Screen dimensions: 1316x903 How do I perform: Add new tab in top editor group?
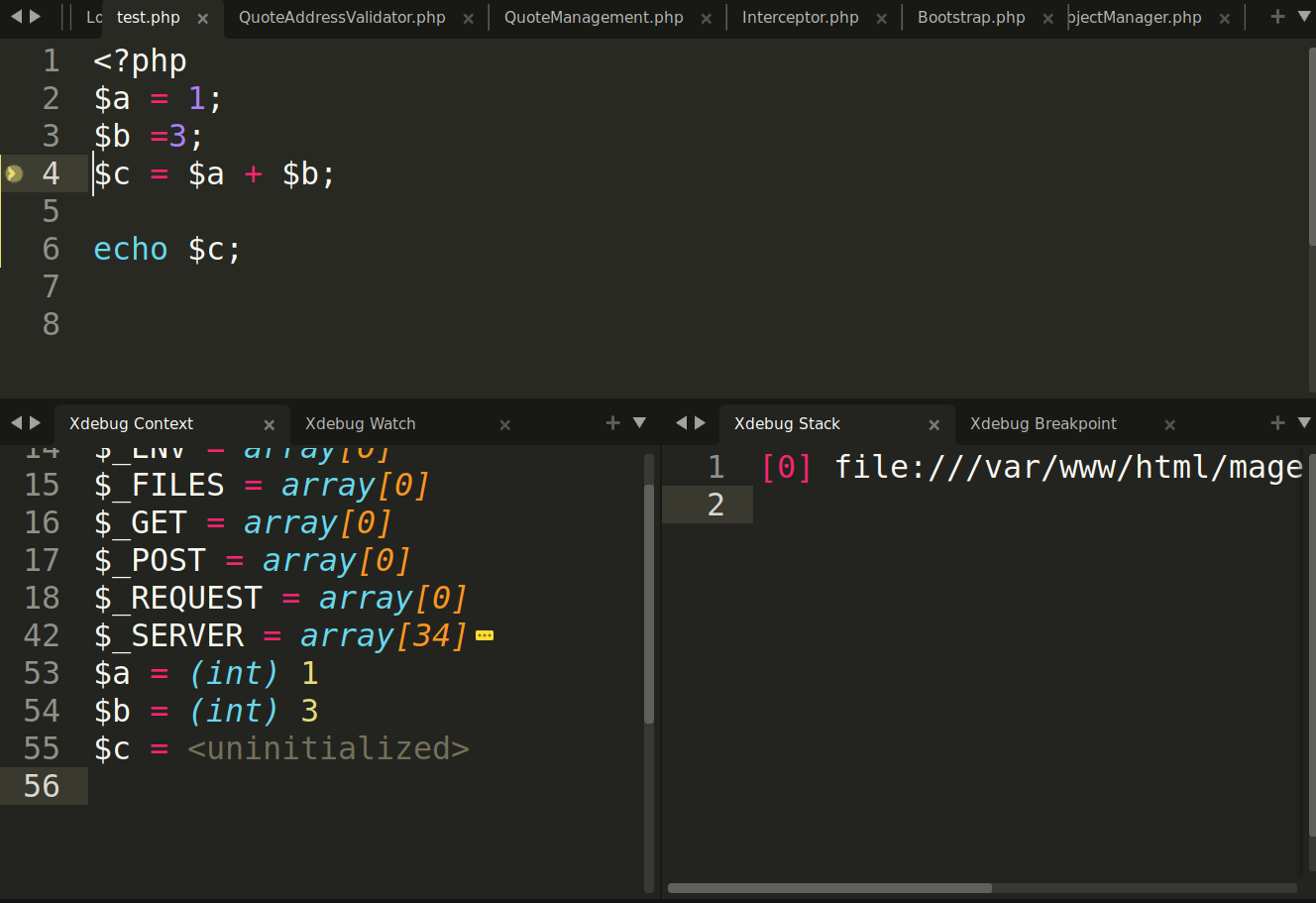pyautogui.click(x=1277, y=17)
